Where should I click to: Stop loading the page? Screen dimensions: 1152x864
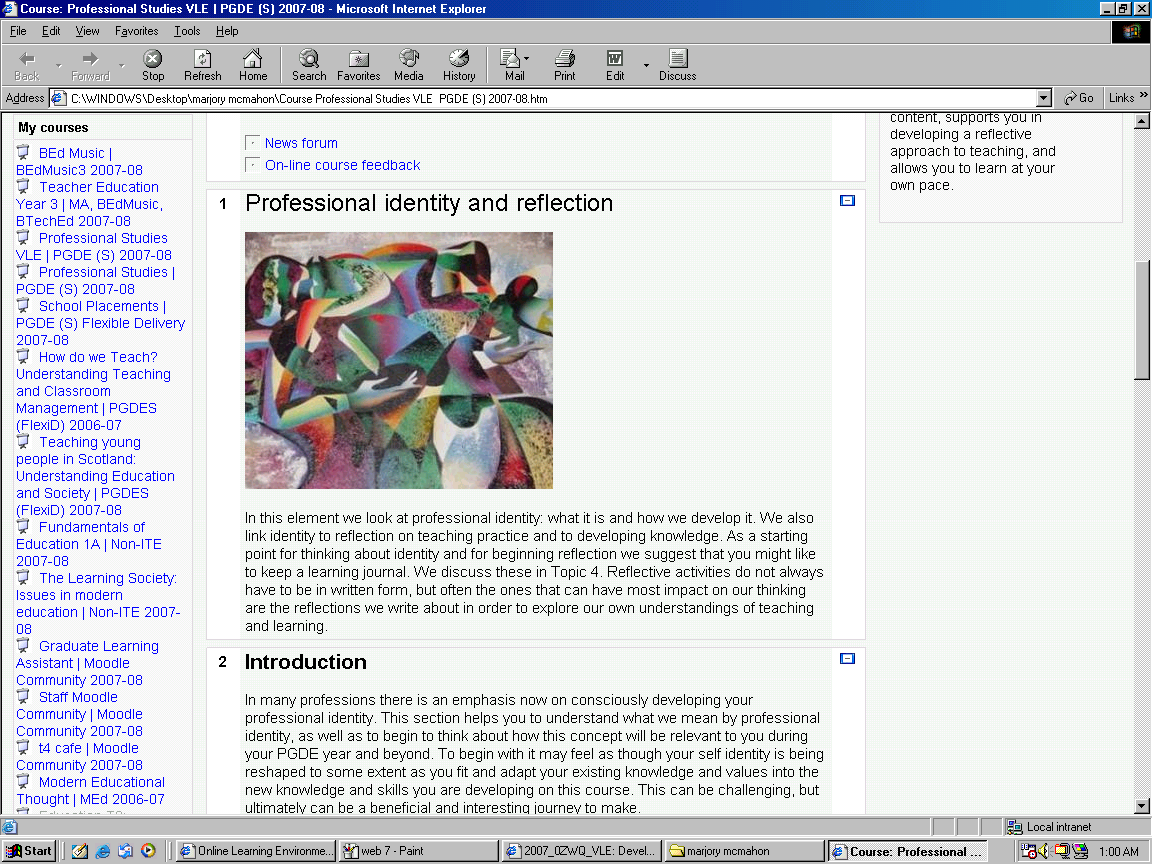pyautogui.click(x=153, y=65)
